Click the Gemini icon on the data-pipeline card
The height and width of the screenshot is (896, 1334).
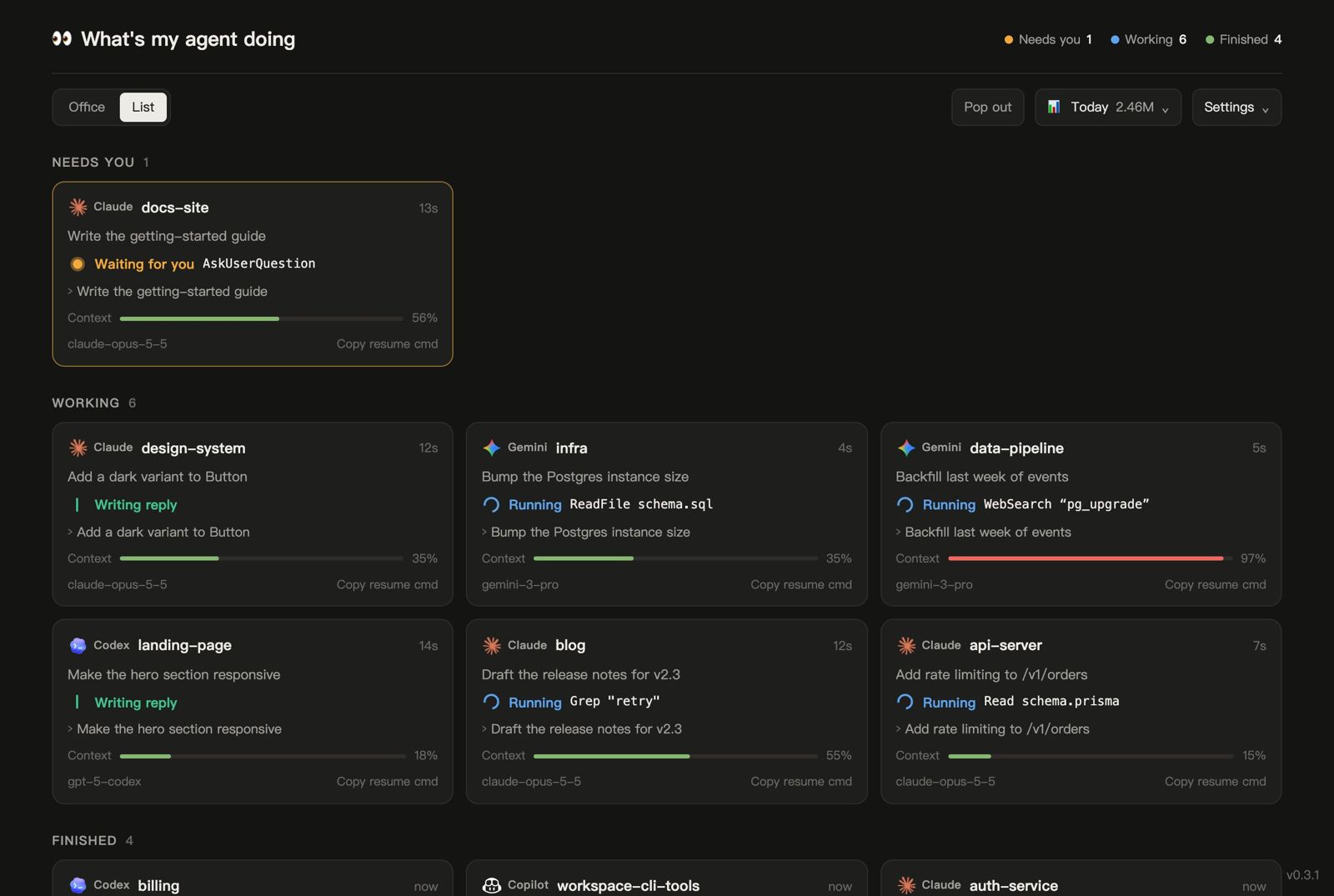906,448
